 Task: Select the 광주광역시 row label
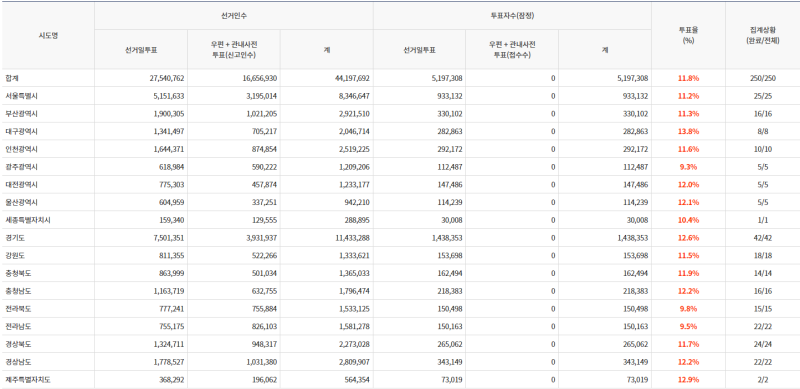click(x=21, y=167)
